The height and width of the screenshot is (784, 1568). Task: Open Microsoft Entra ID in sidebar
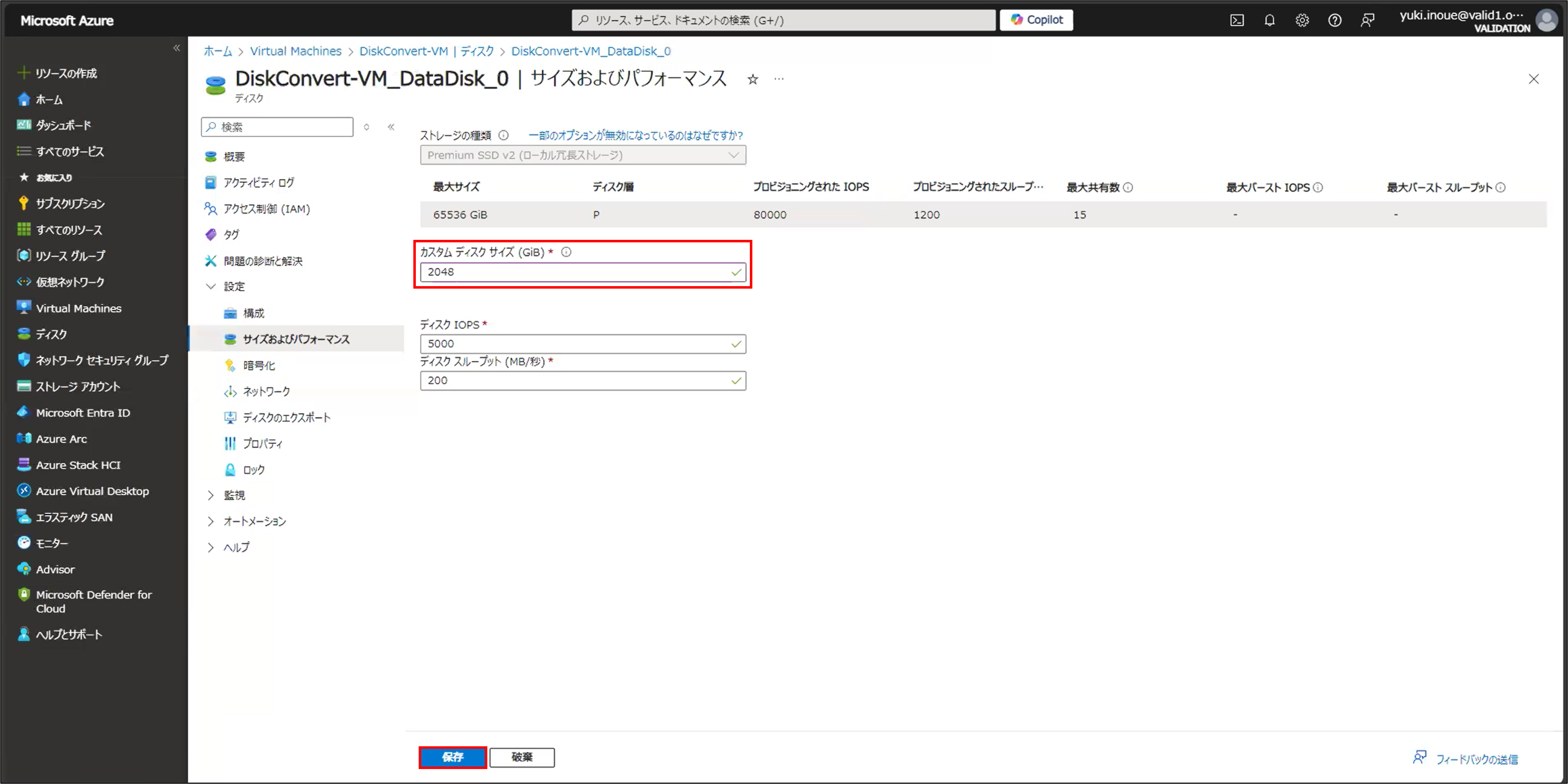tap(74, 412)
